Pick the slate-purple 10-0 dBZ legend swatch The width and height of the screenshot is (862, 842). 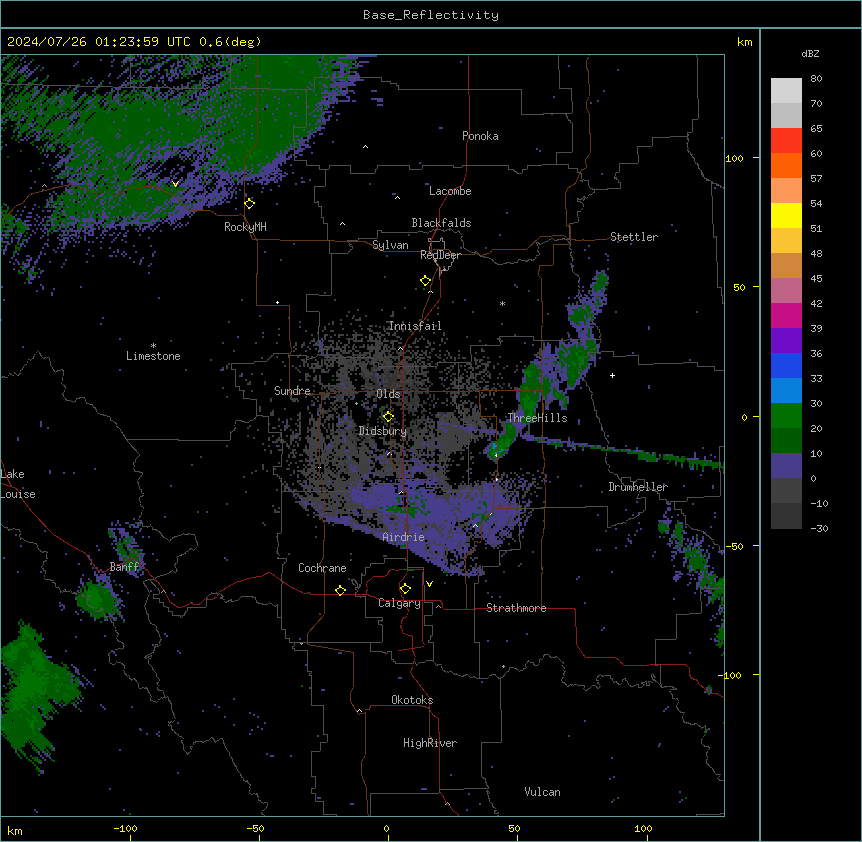(x=786, y=466)
